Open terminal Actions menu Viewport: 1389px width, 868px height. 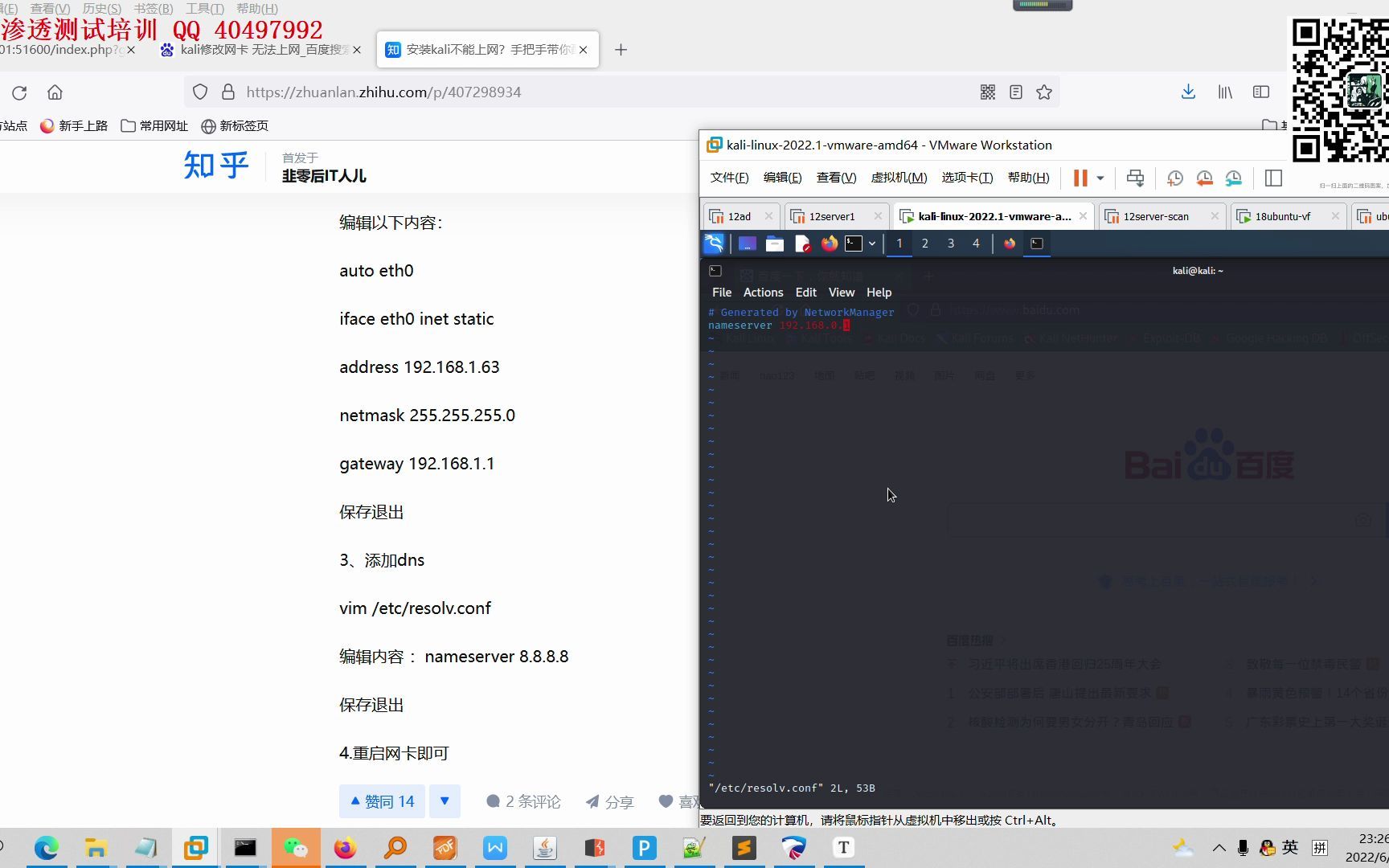(x=763, y=293)
